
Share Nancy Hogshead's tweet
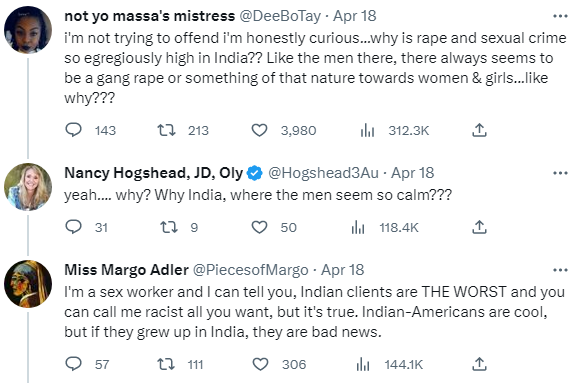[479, 227]
